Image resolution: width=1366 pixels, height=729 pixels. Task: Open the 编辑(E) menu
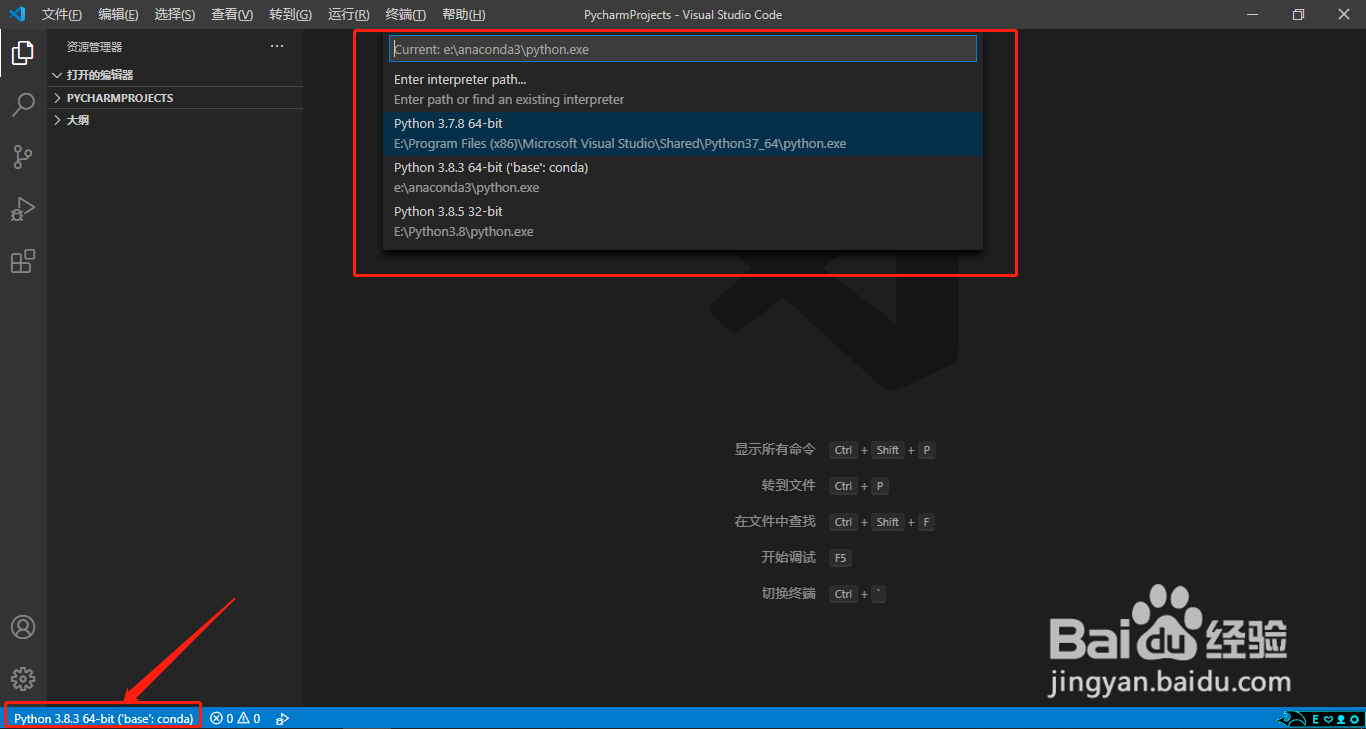[118, 15]
